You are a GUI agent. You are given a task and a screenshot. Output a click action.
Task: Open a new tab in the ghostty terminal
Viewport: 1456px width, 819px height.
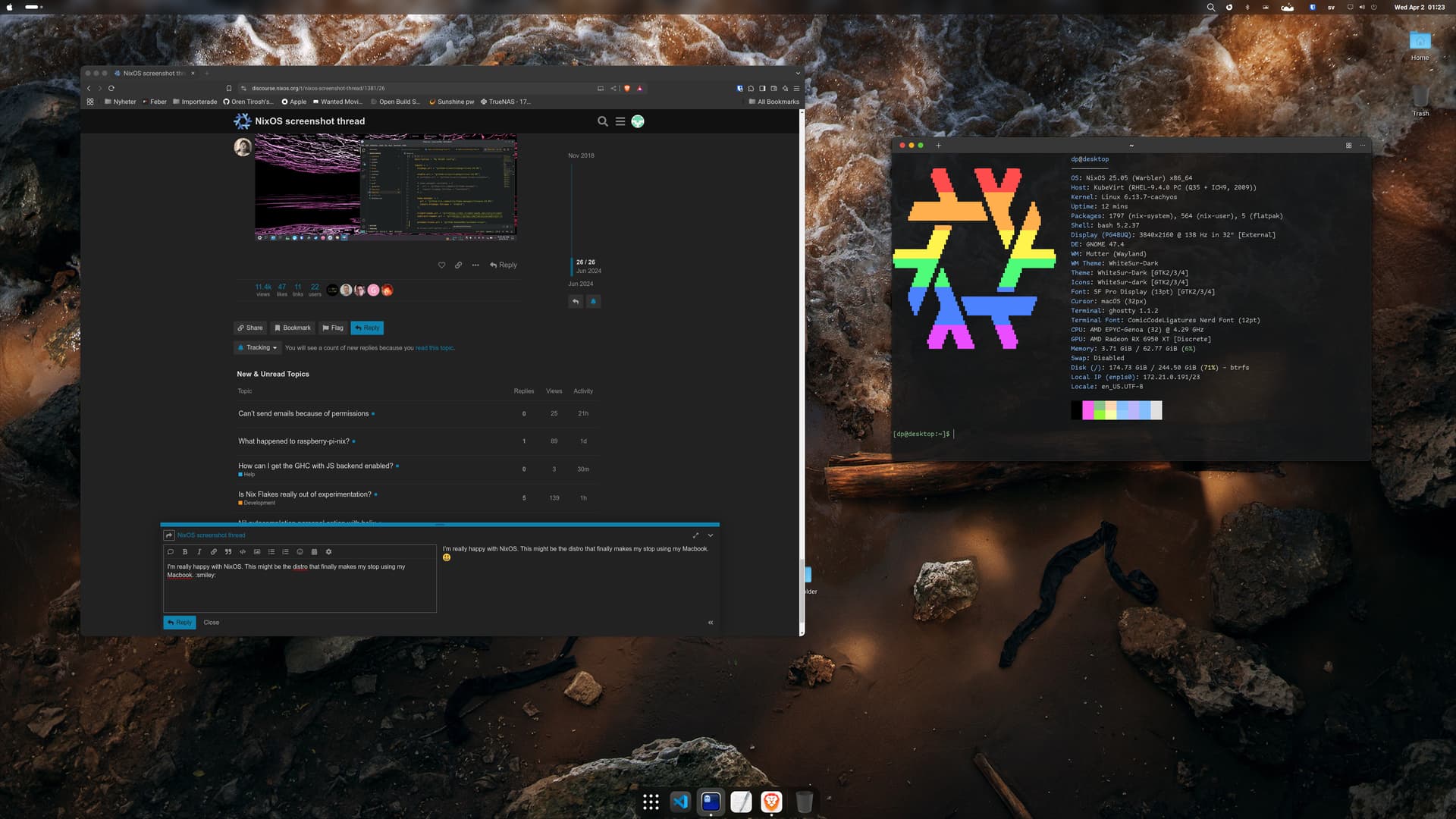click(937, 145)
